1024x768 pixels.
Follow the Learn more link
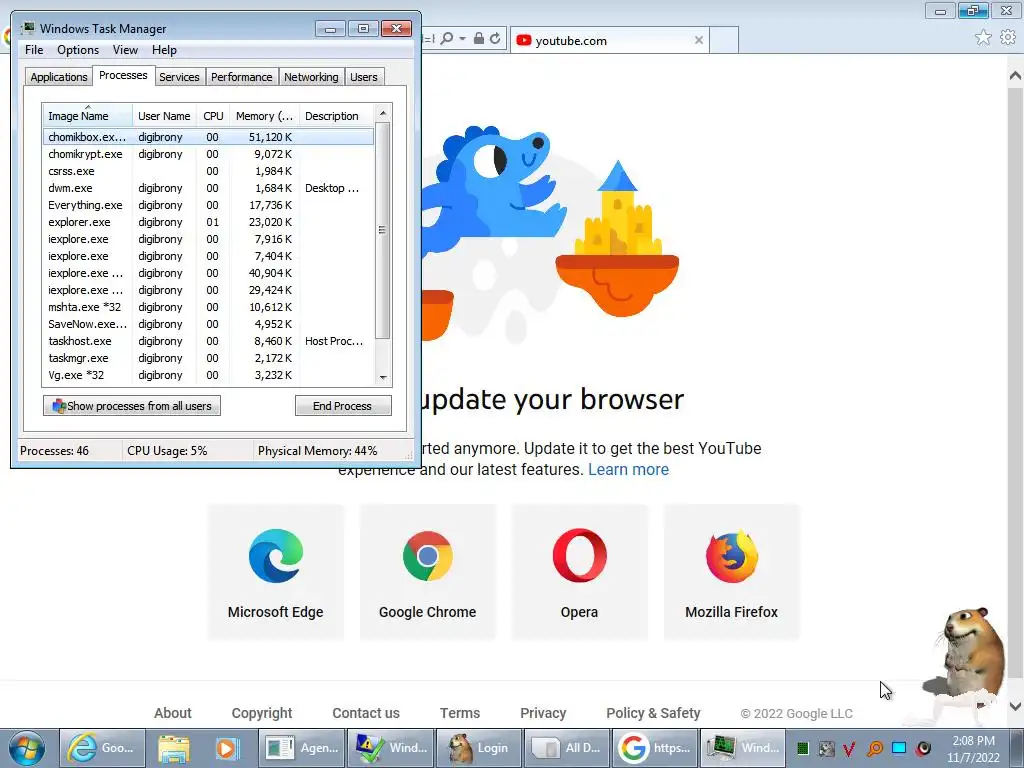(628, 470)
